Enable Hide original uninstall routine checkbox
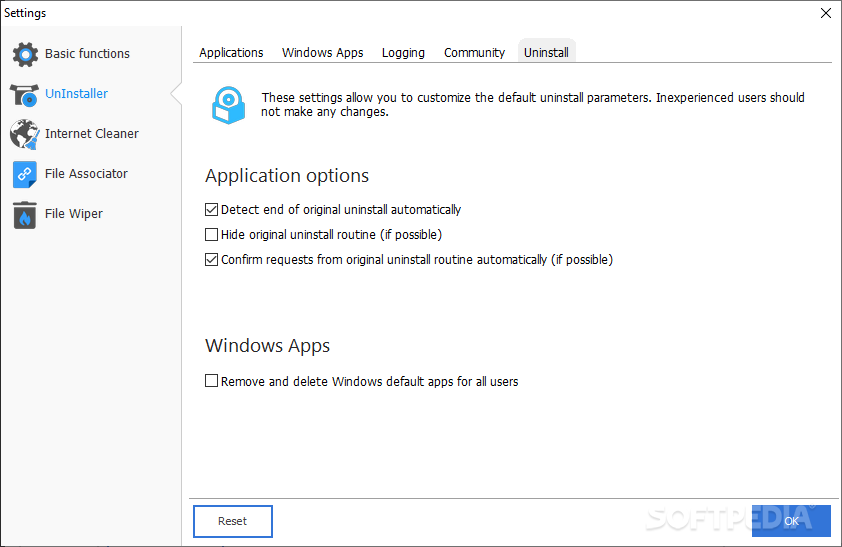 (x=212, y=235)
